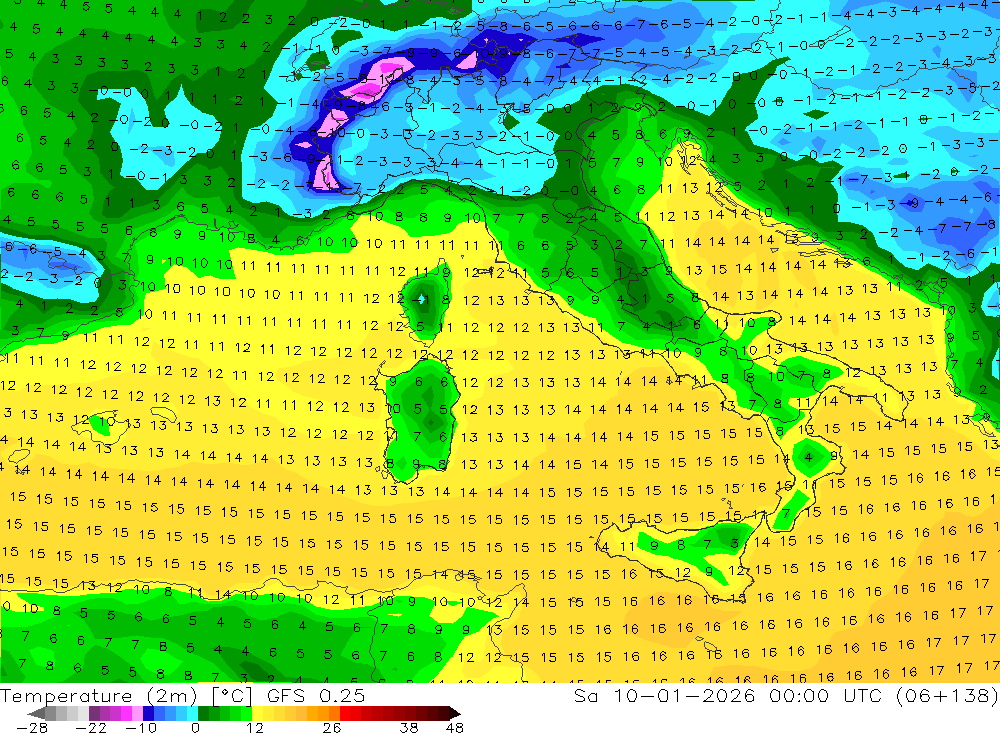This screenshot has height=733, width=1000.
Task: Click the dark right arrow of colorbar
Action: click(x=455, y=713)
